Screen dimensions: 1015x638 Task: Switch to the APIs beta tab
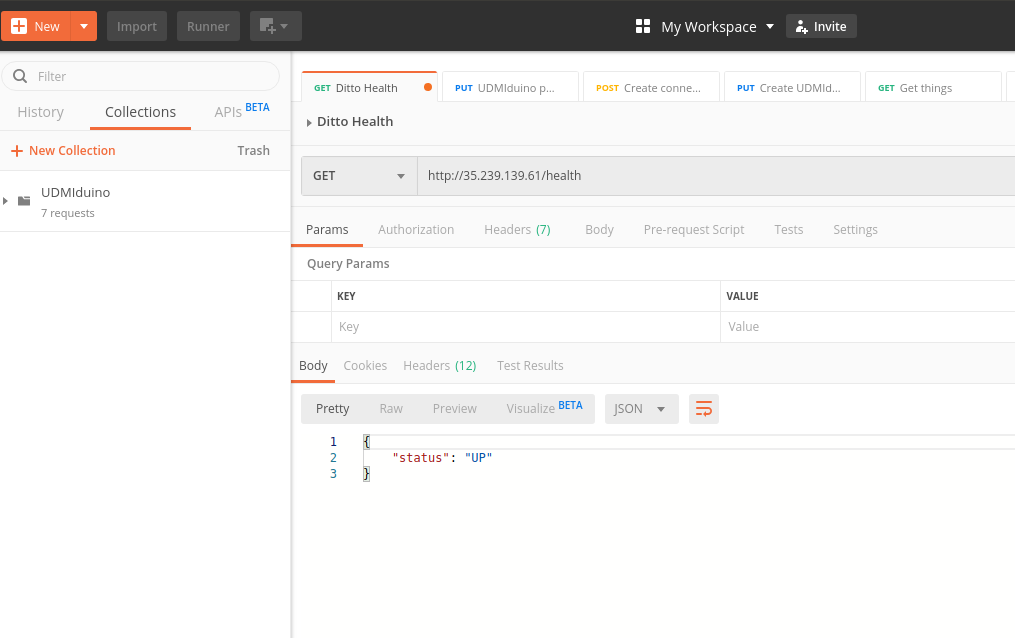pyautogui.click(x=241, y=111)
